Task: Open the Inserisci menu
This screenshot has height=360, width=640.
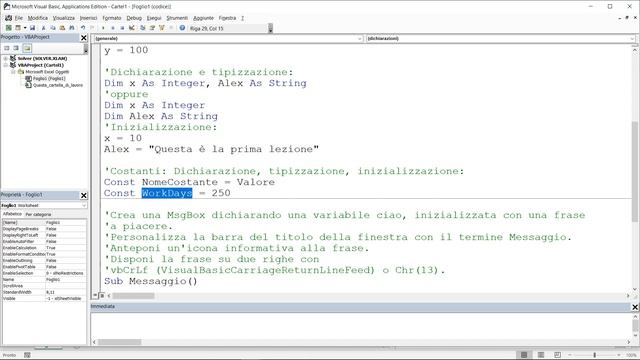Action: tap(88, 18)
